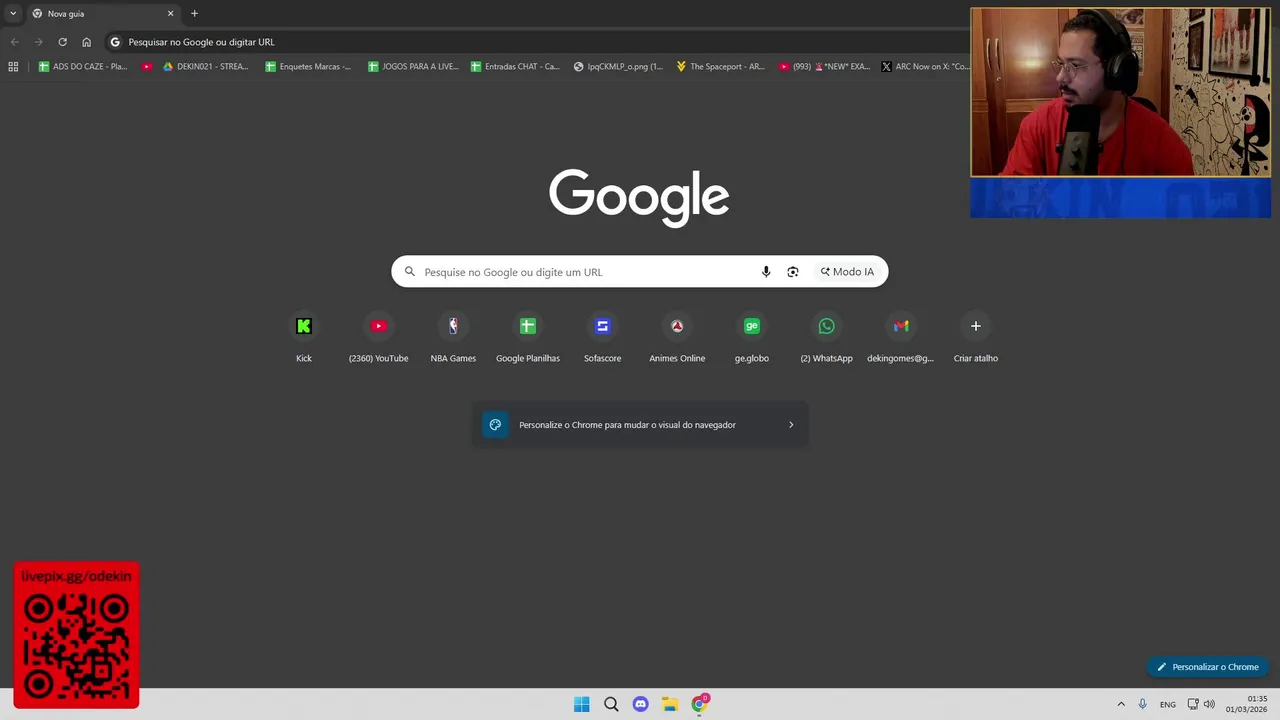Open the network tray icon
This screenshot has height=720, width=1280.
tap(1193, 704)
